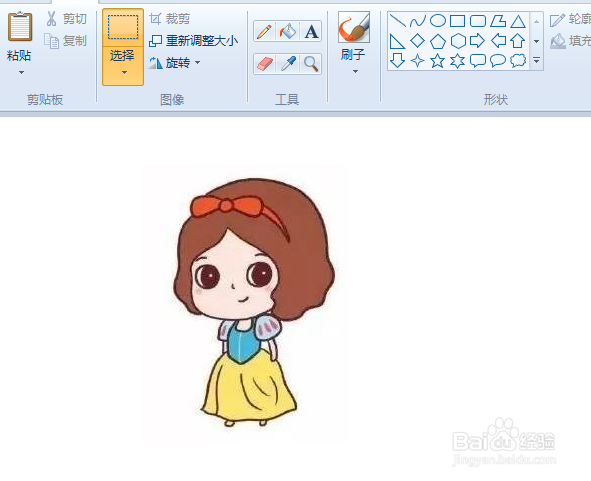Choose the Polygon shape
The height and width of the screenshot is (481, 591).
coord(498,21)
